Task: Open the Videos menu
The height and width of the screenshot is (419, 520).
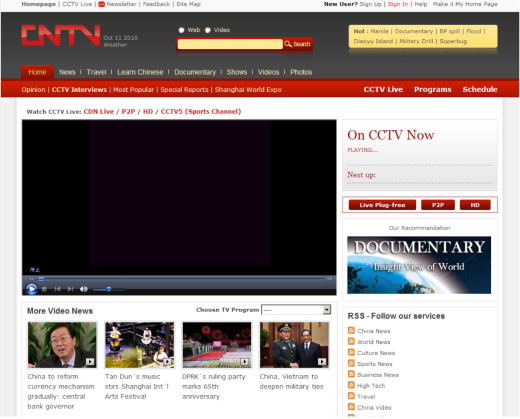Action: [268, 72]
